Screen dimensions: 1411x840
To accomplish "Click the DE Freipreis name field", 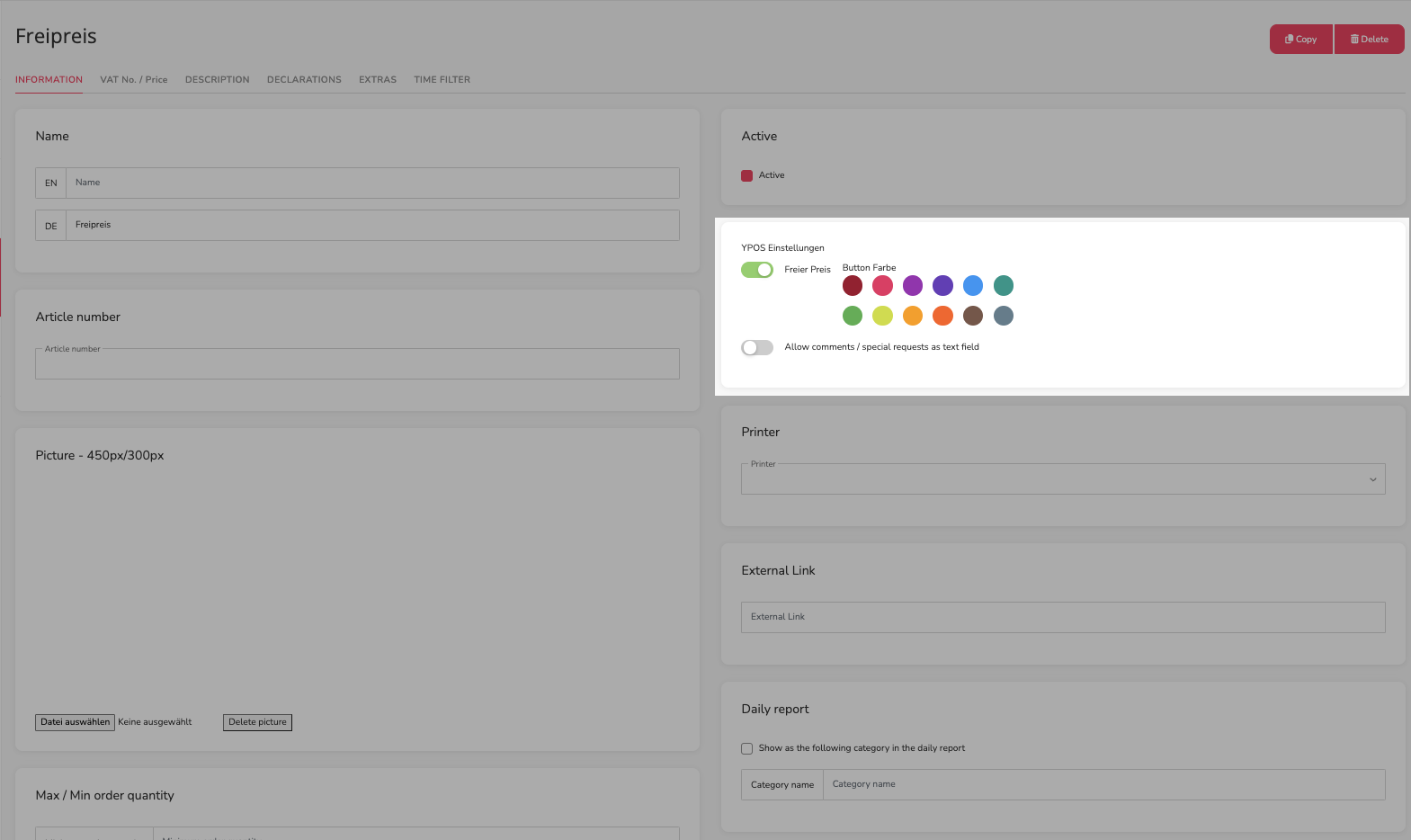I will (x=372, y=226).
